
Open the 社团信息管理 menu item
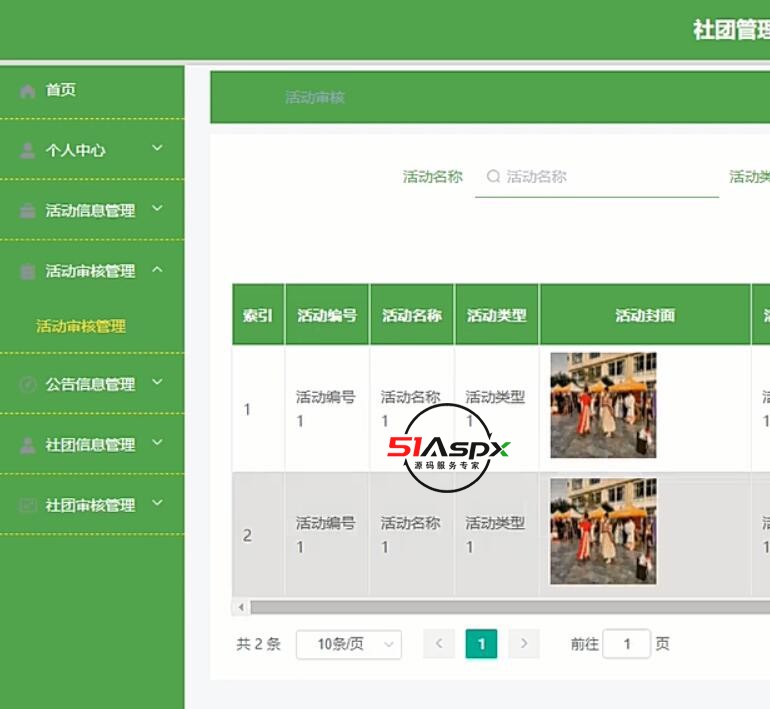92,444
